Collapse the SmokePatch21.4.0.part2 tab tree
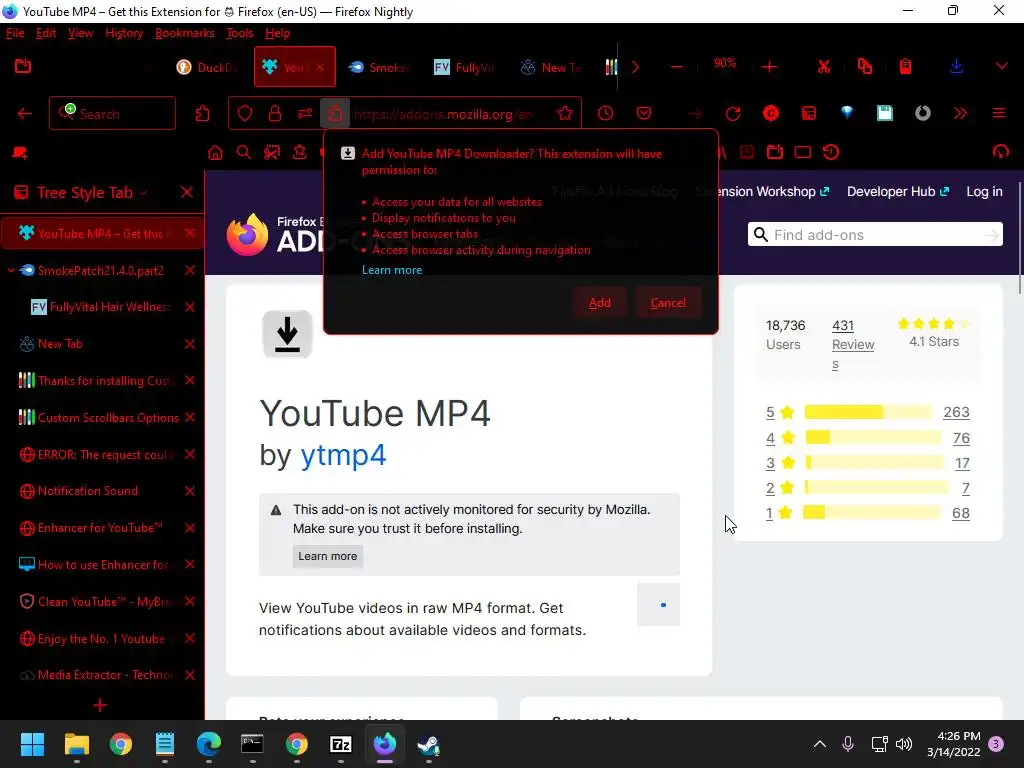Image resolution: width=1024 pixels, height=768 pixels. point(10,270)
